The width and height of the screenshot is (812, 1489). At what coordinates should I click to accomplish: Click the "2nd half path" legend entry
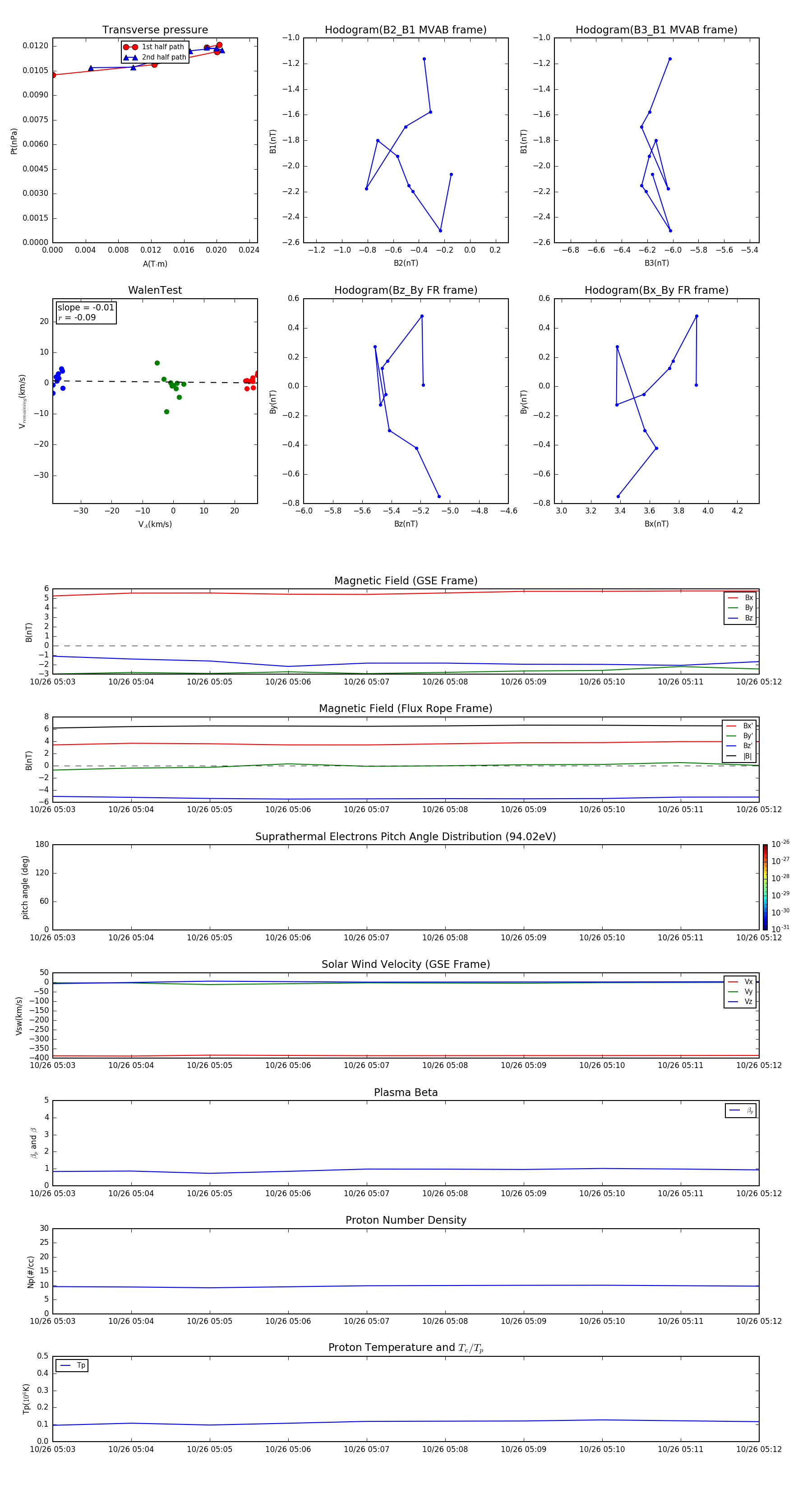point(155,57)
